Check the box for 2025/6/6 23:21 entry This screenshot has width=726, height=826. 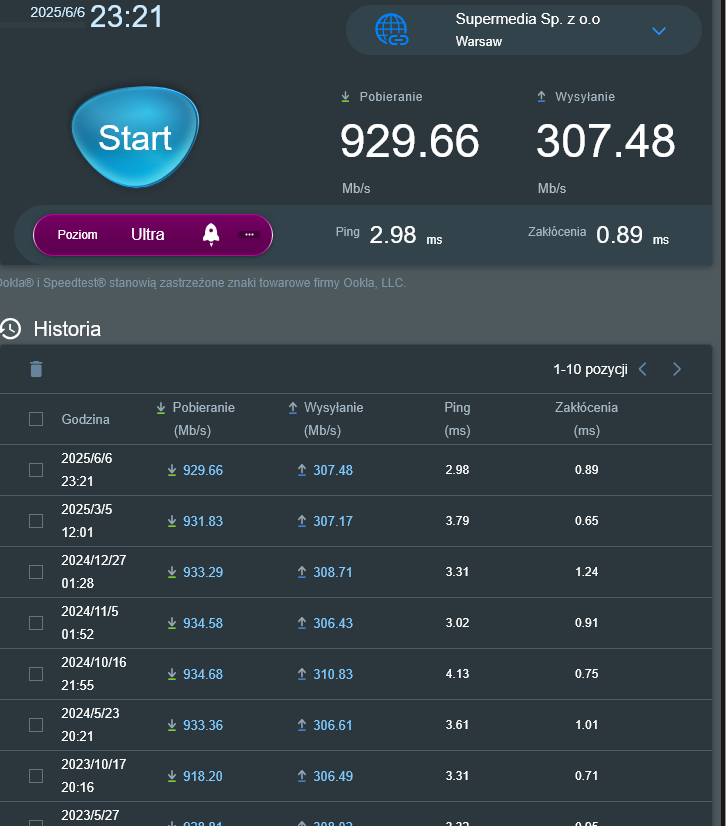(x=36, y=470)
